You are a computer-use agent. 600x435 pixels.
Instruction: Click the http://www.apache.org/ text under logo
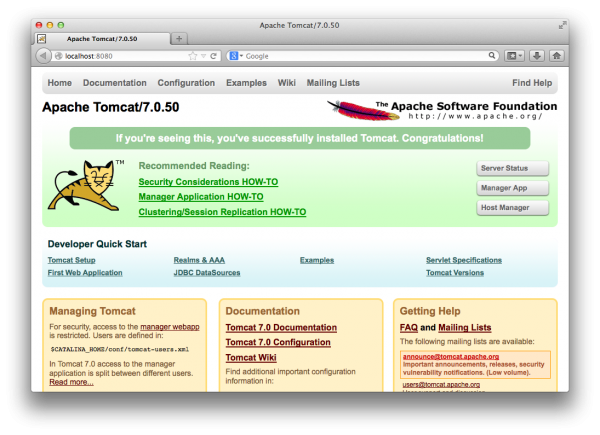pyautogui.click(x=475, y=116)
